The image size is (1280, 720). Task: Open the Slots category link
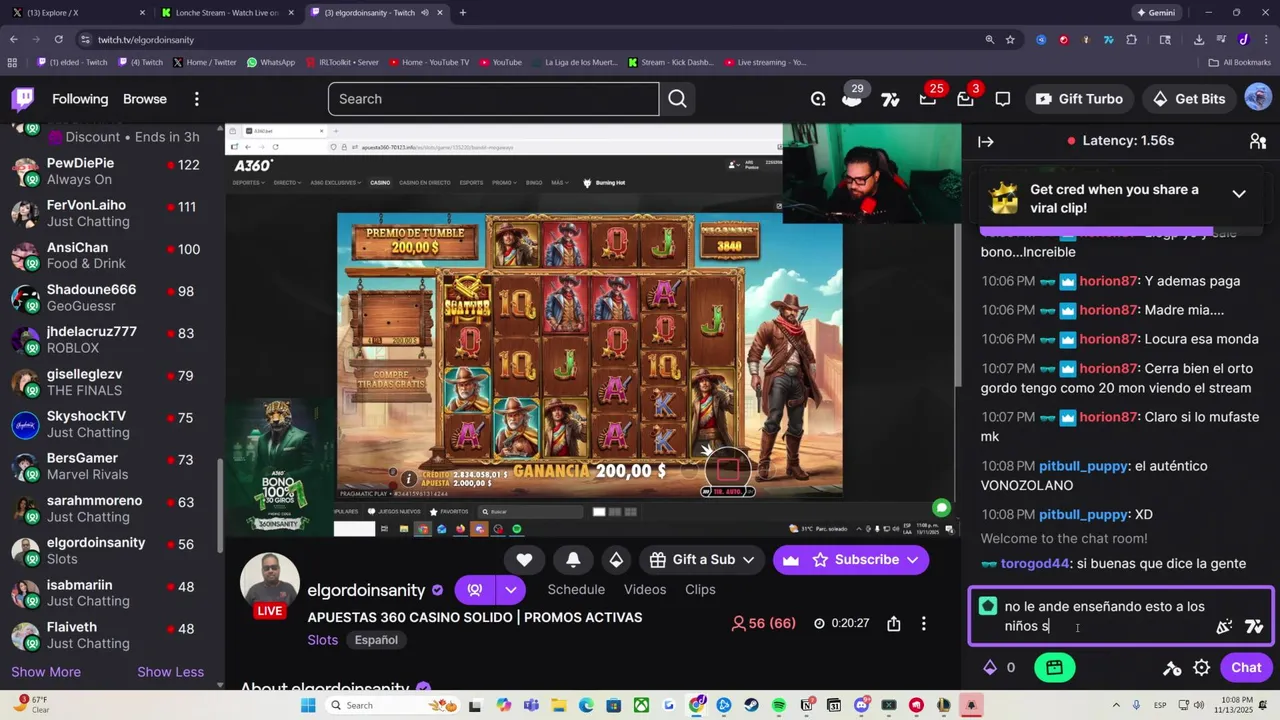pos(323,640)
